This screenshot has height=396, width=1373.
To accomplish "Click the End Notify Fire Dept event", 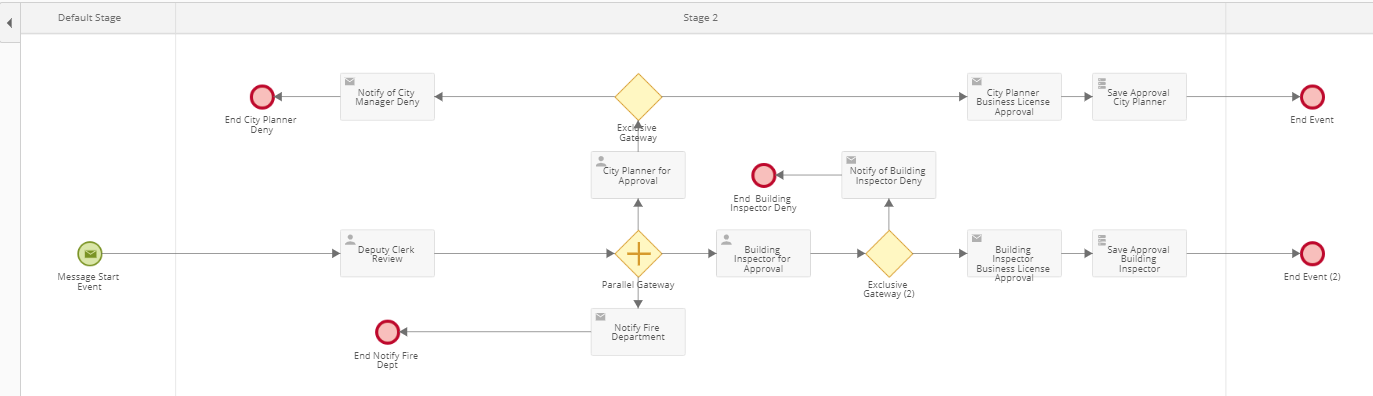I will [x=387, y=332].
